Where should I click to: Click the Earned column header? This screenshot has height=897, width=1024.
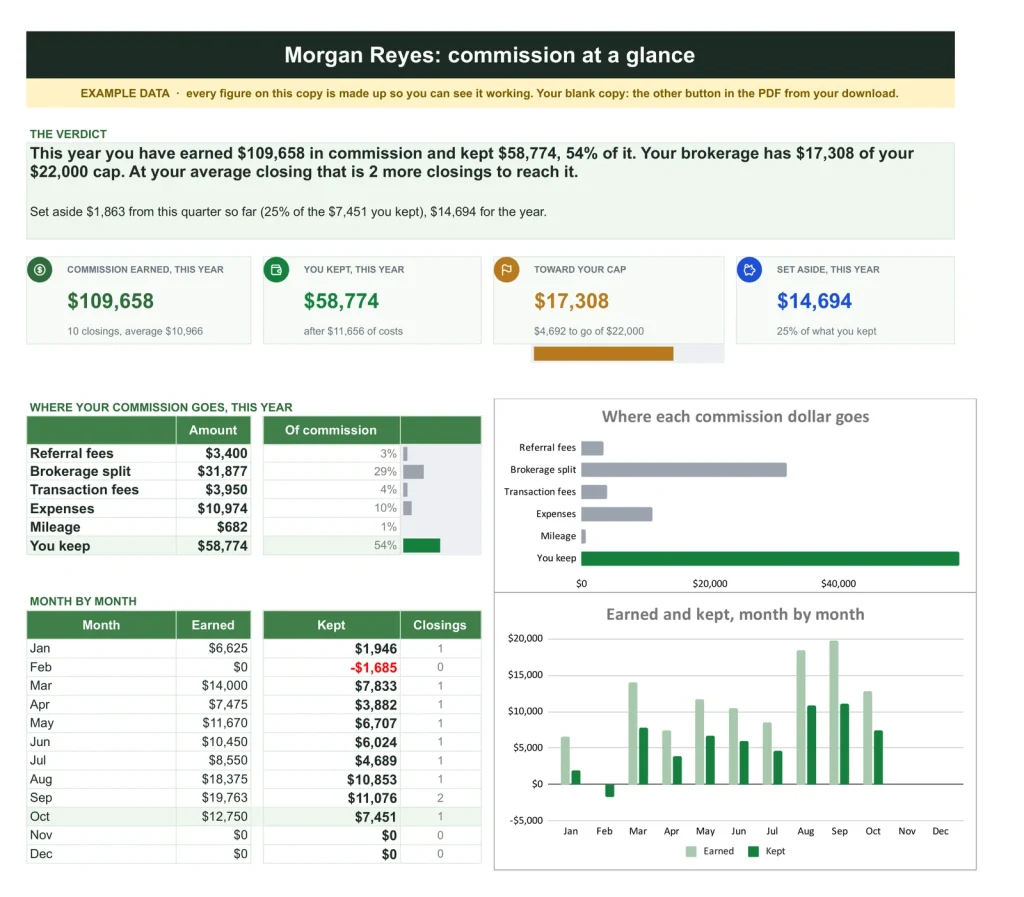point(213,625)
